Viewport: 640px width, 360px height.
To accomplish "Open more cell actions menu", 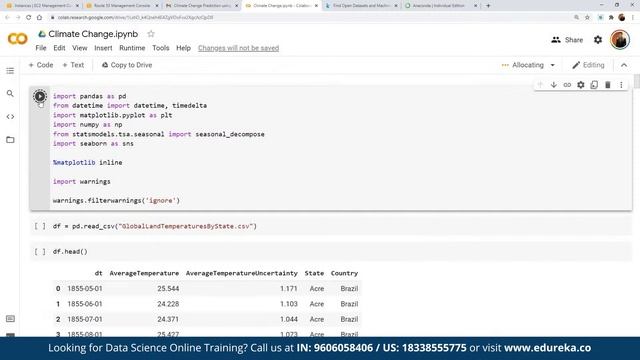I will coord(621,85).
